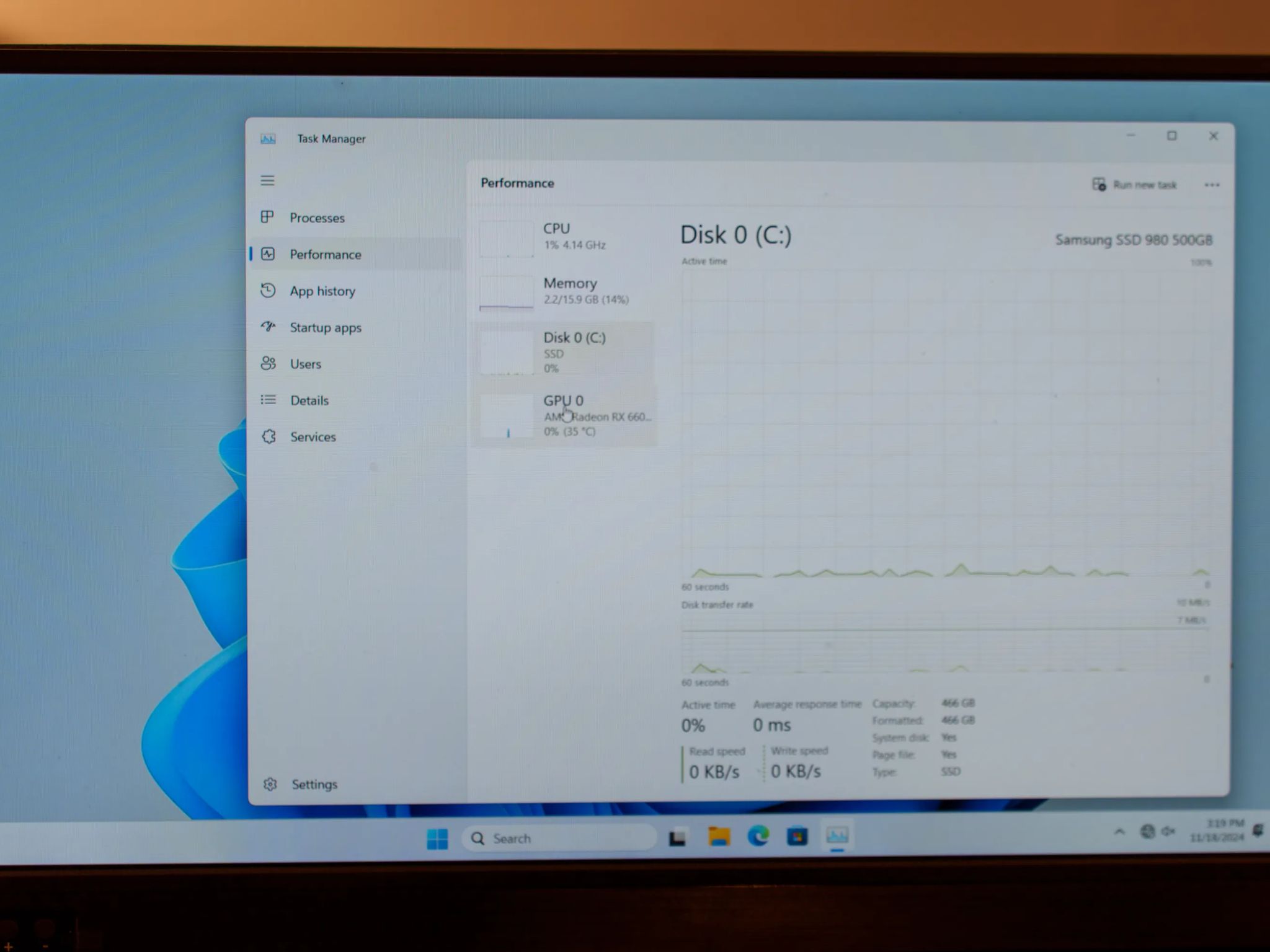Go to the Details list icon
The image size is (1270, 952).
click(x=268, y=400)
